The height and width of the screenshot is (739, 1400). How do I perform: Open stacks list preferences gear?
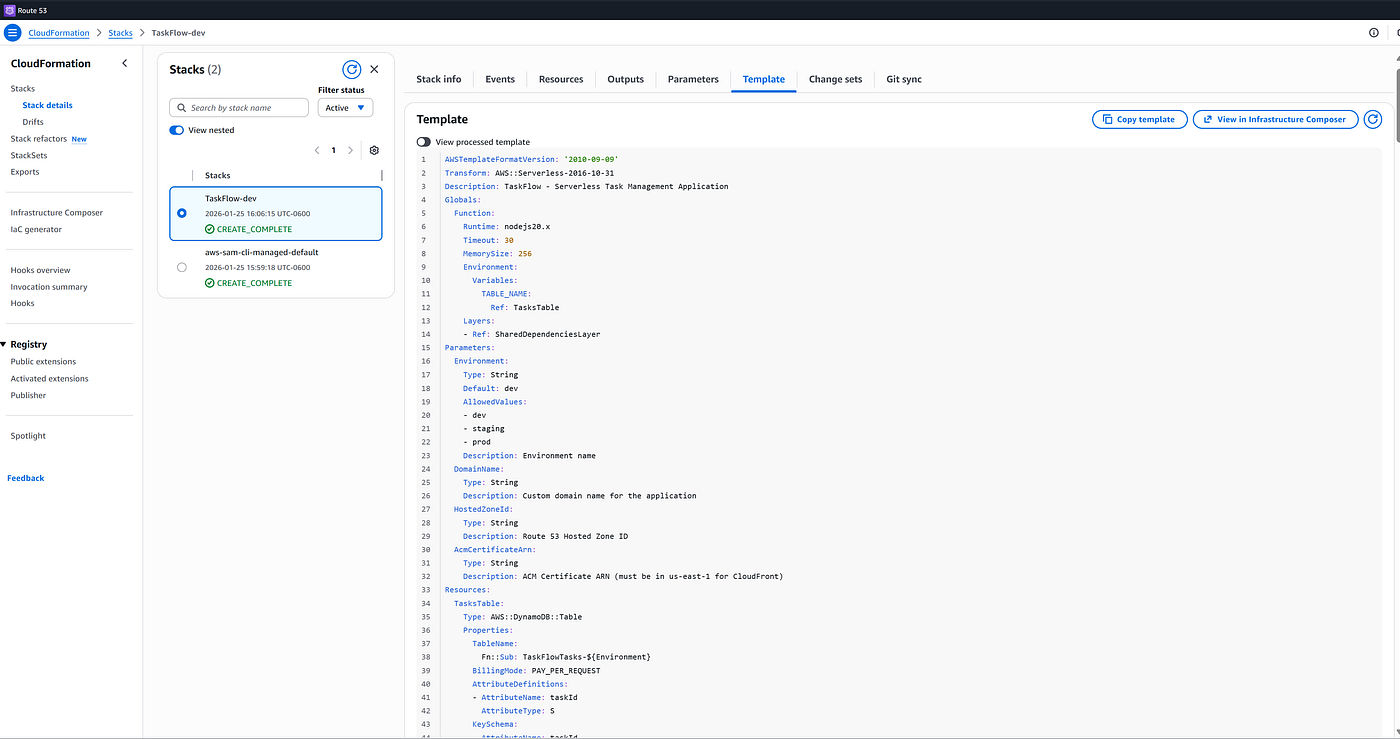click(374, 150)
